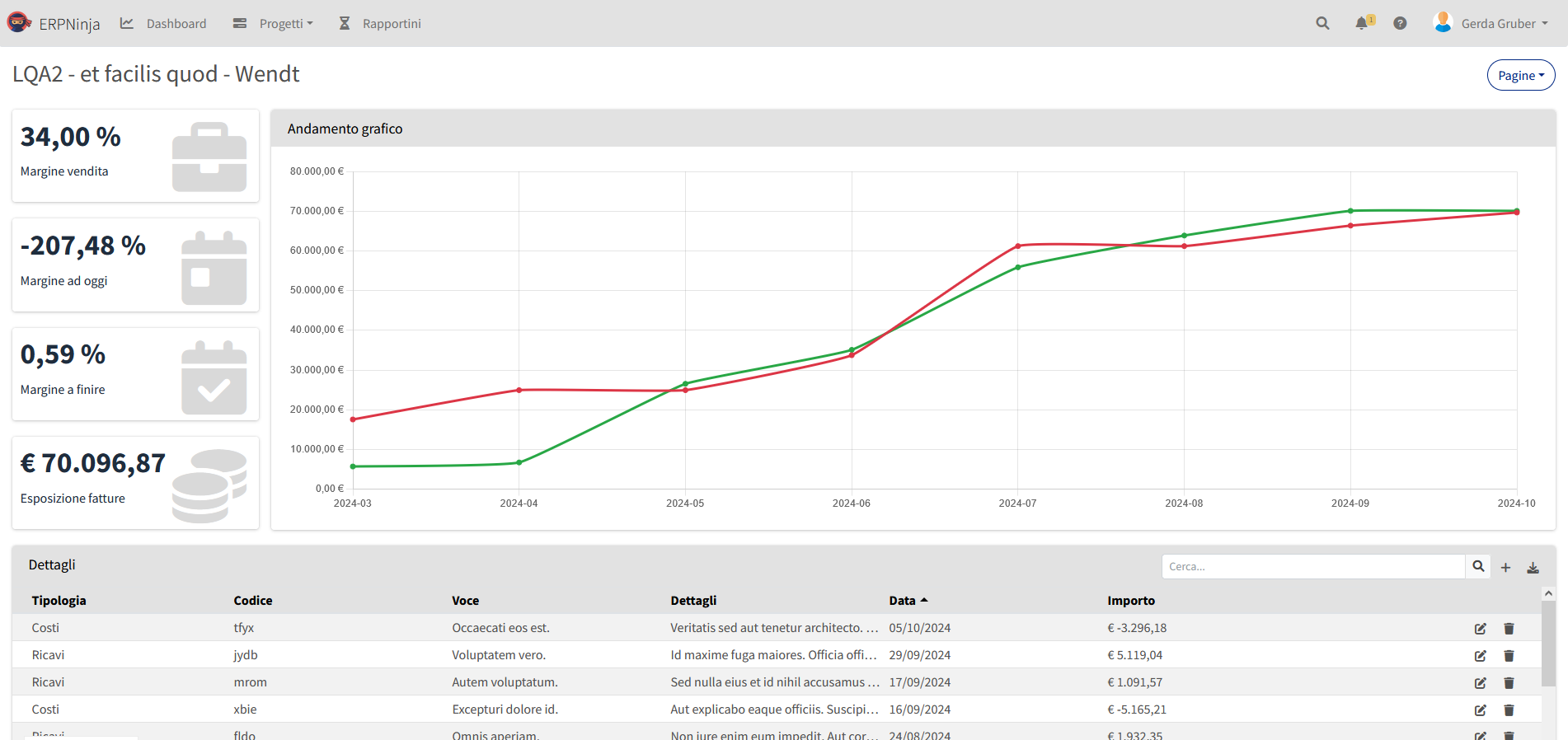Screen dimensions: 1568x740
Task: Delete the row with code xbie
Action: point(1509,710)
